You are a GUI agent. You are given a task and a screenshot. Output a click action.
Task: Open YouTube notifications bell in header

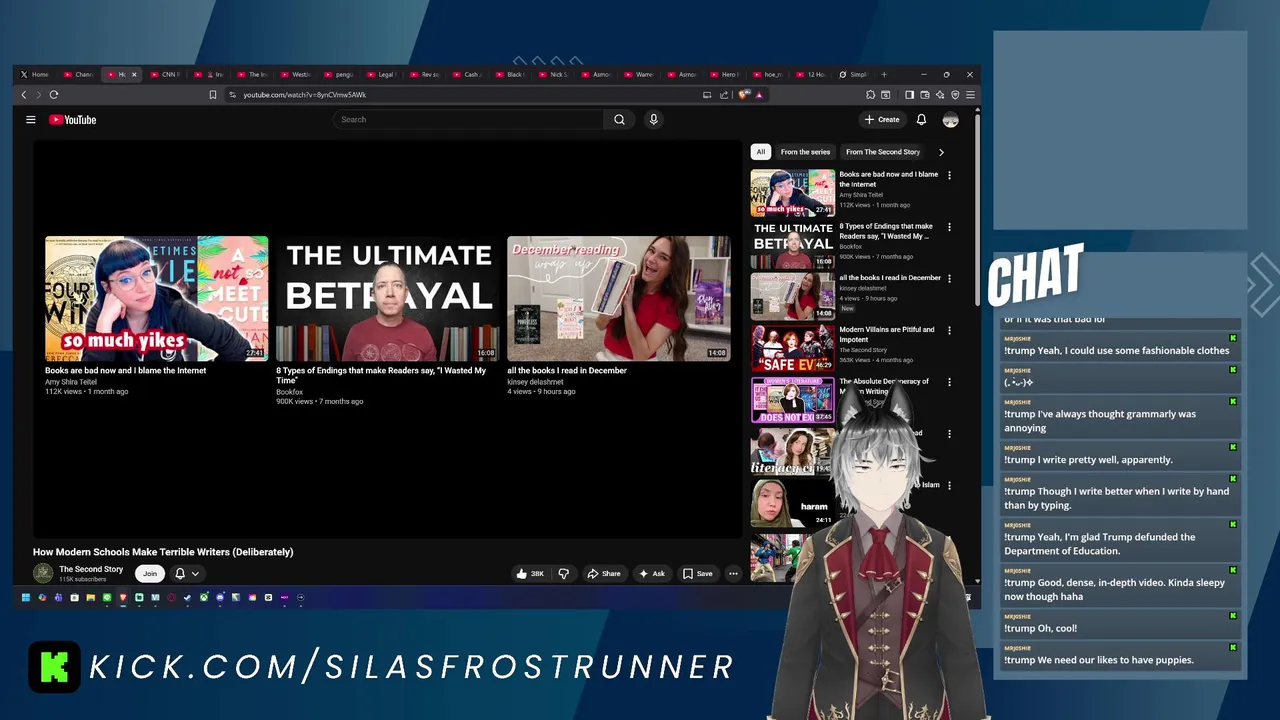point(921,120)
